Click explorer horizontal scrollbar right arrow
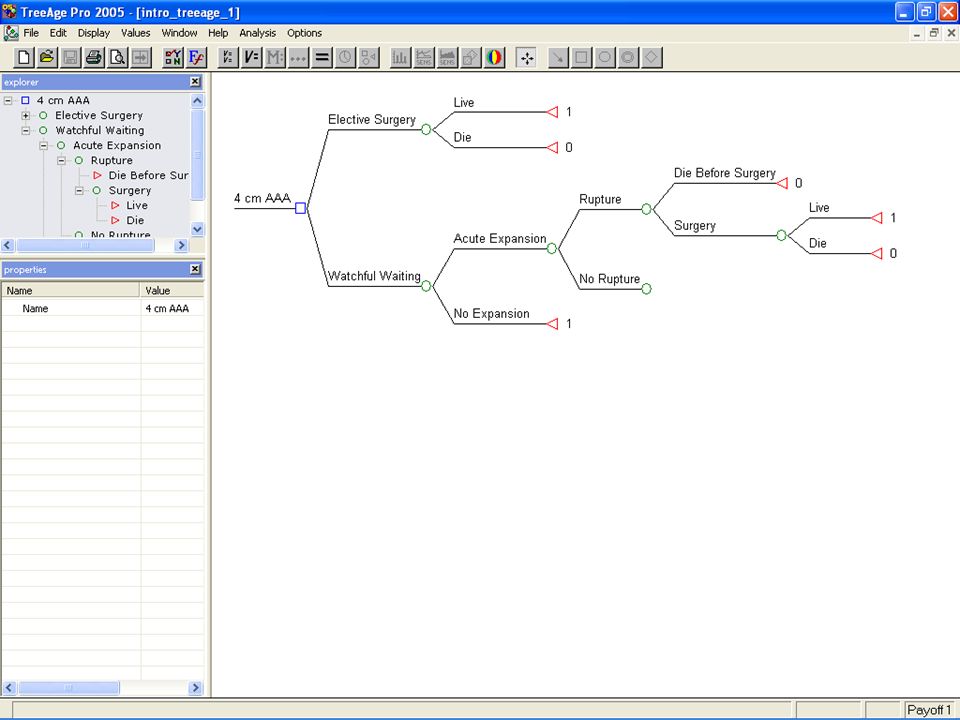960x720 pixels. tap(181, 245)
